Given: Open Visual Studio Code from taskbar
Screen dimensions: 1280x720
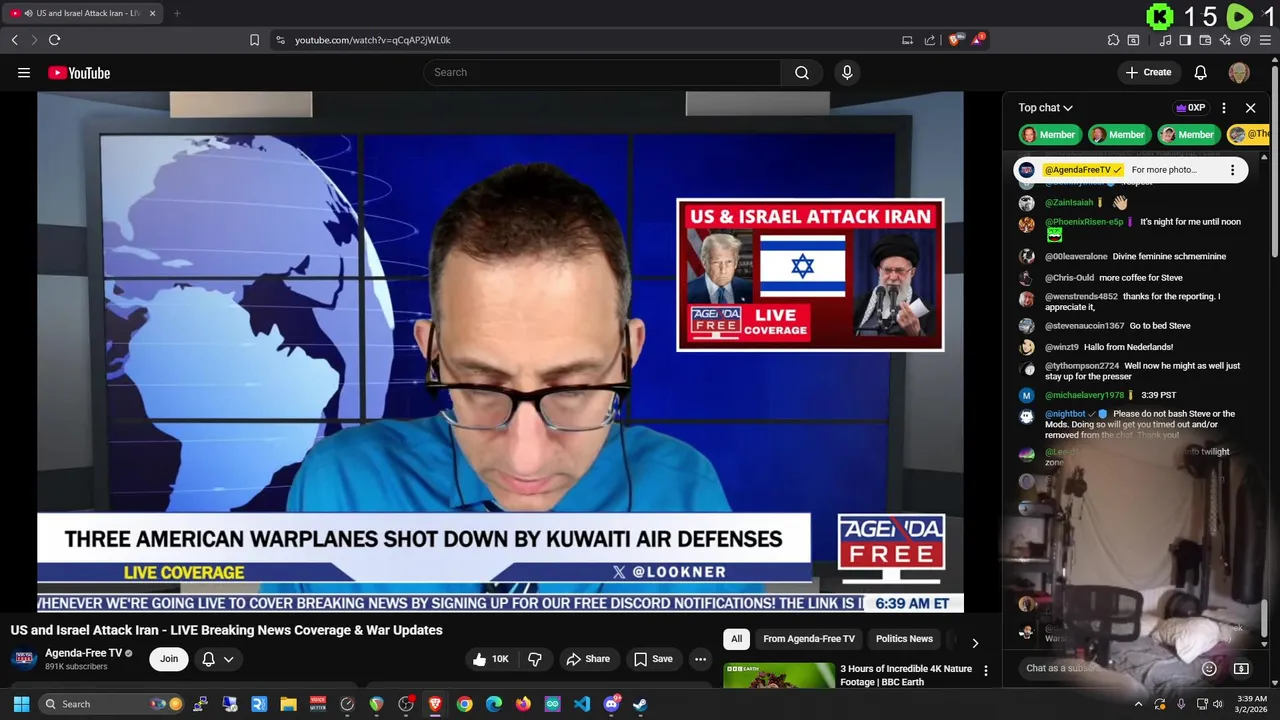Looking at the screenshot, I should click(582, 704).
